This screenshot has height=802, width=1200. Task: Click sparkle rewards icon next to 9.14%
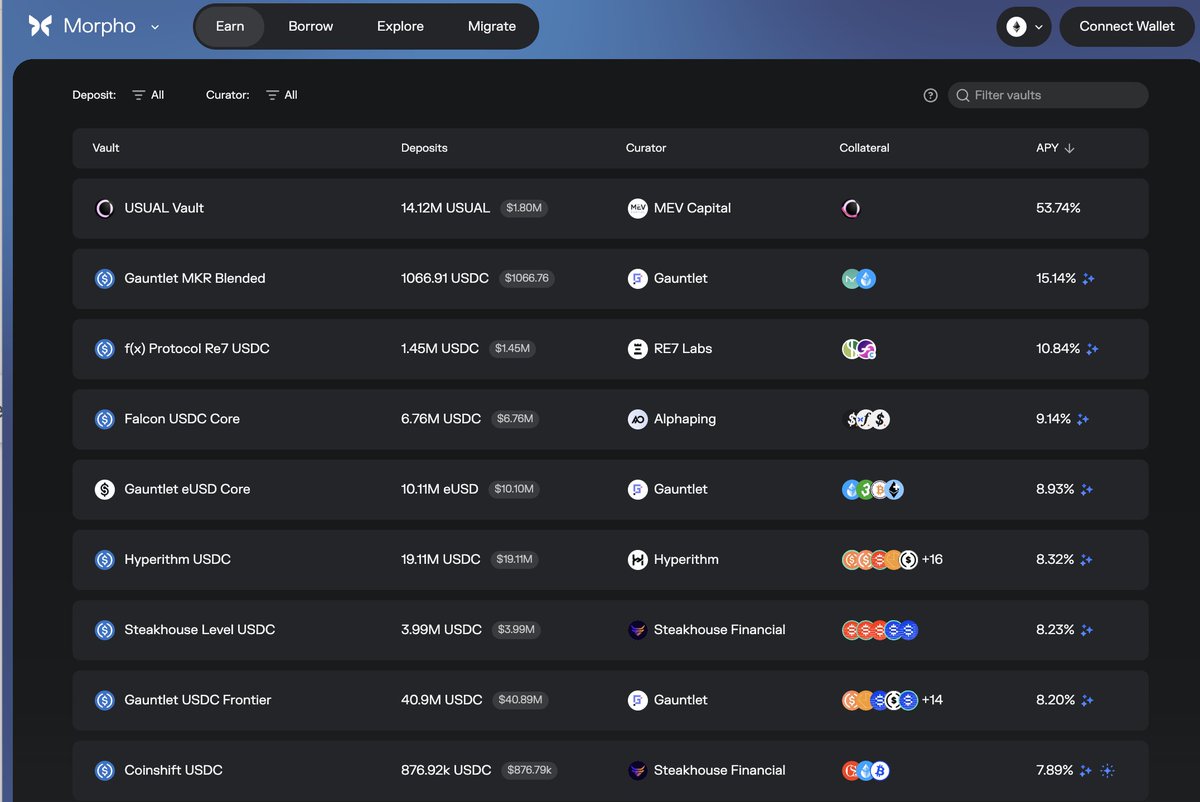point(1083,419)
